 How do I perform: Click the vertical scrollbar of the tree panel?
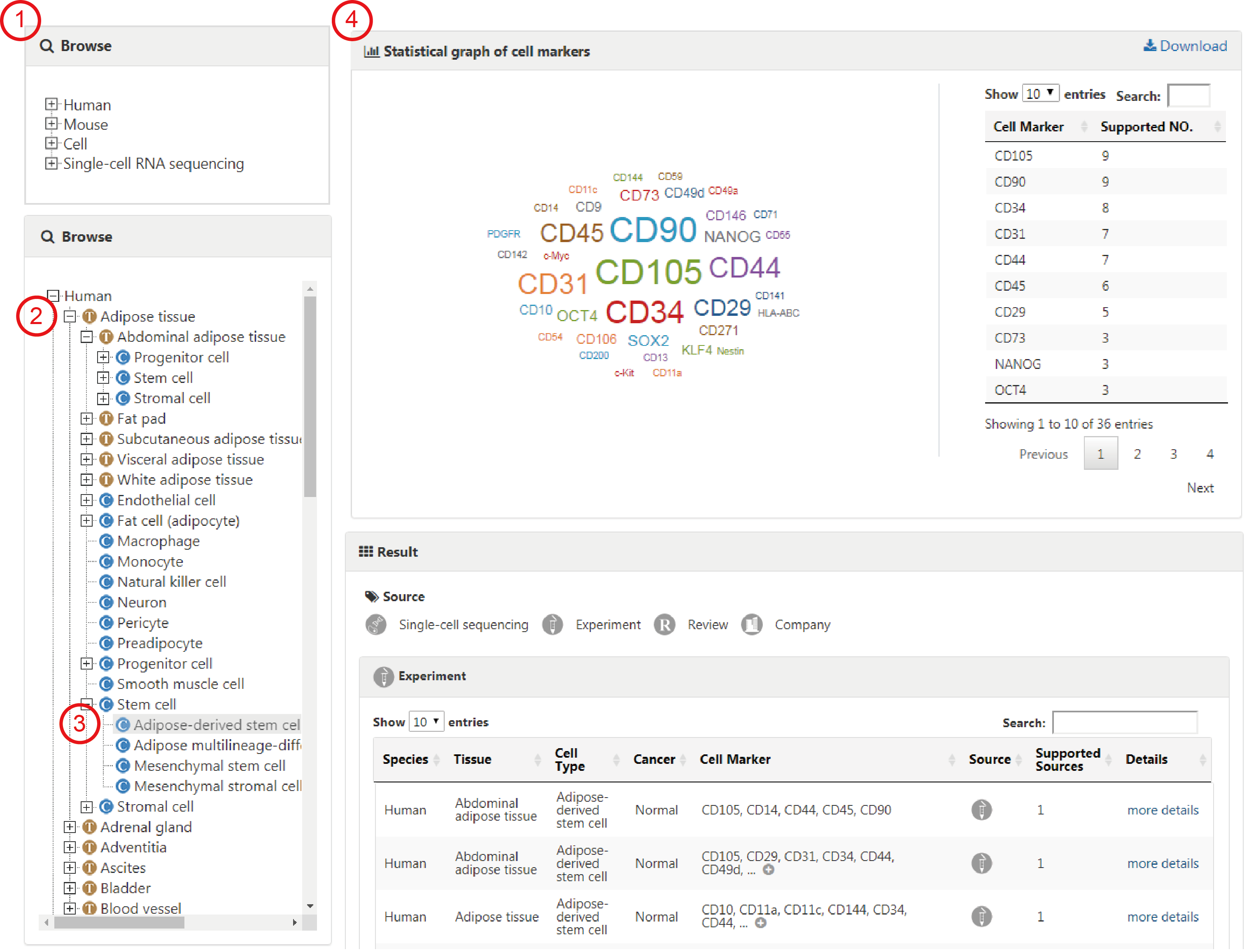coord(310,397)
